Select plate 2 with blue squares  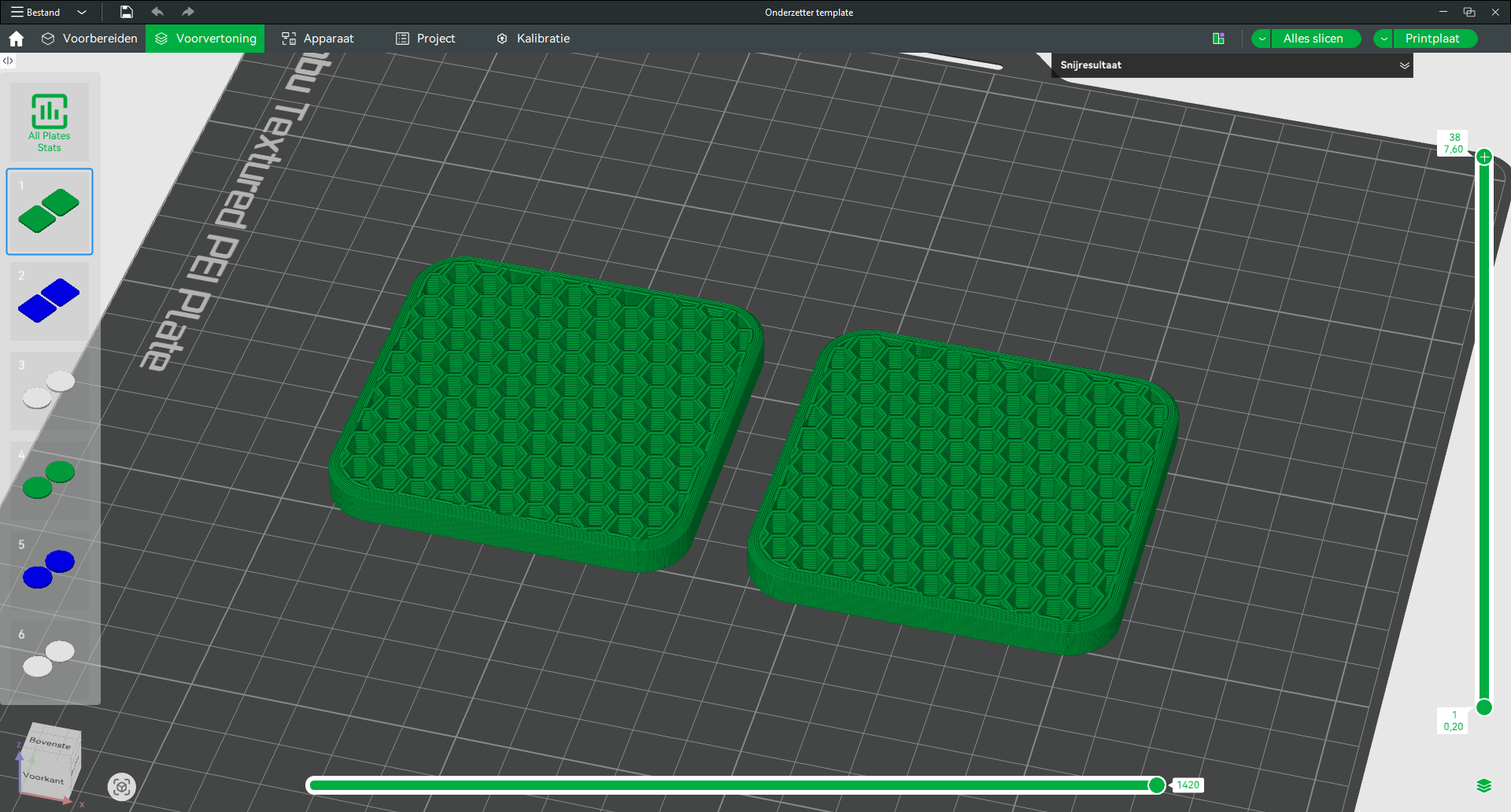[x=50, y=301]
